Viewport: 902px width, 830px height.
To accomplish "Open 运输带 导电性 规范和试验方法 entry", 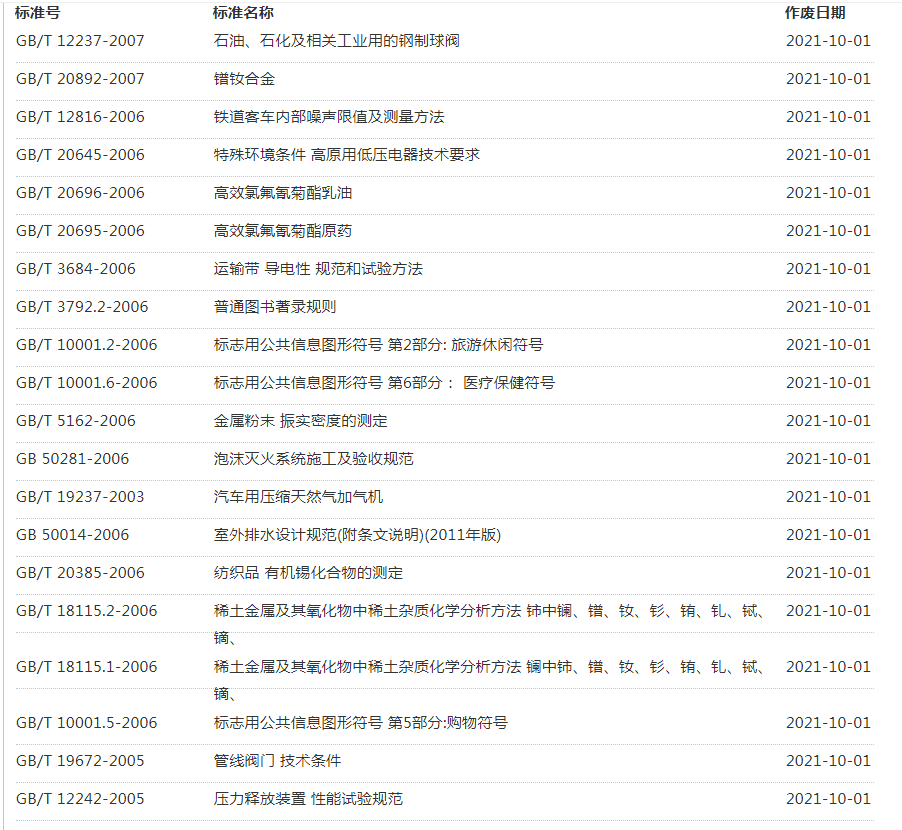I will coord(318,269).
